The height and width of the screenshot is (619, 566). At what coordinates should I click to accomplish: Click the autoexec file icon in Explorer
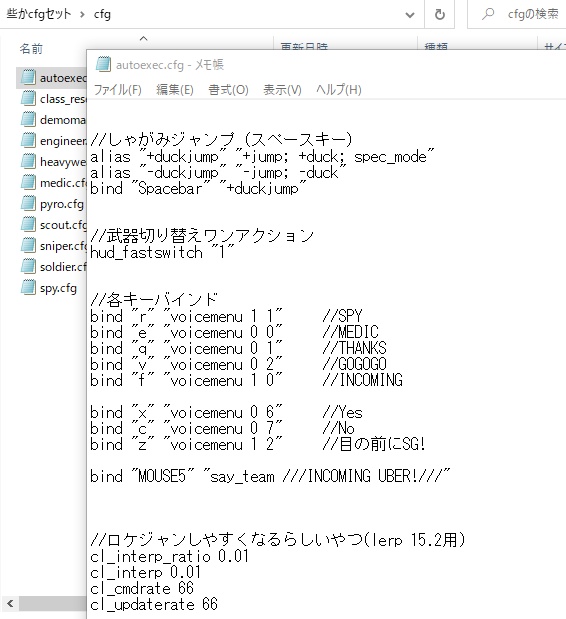[28, 77]
